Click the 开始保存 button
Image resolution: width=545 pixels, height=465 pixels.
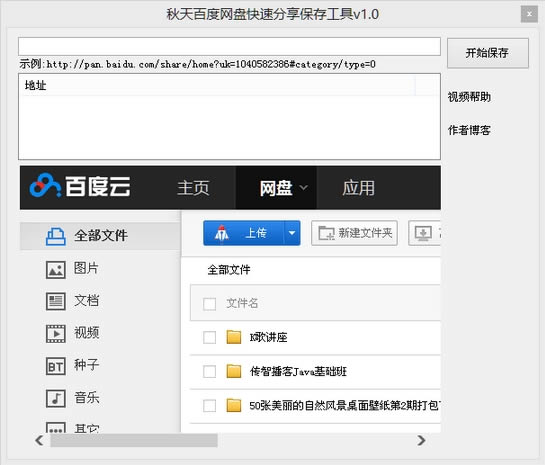click(x=488, y=53)
